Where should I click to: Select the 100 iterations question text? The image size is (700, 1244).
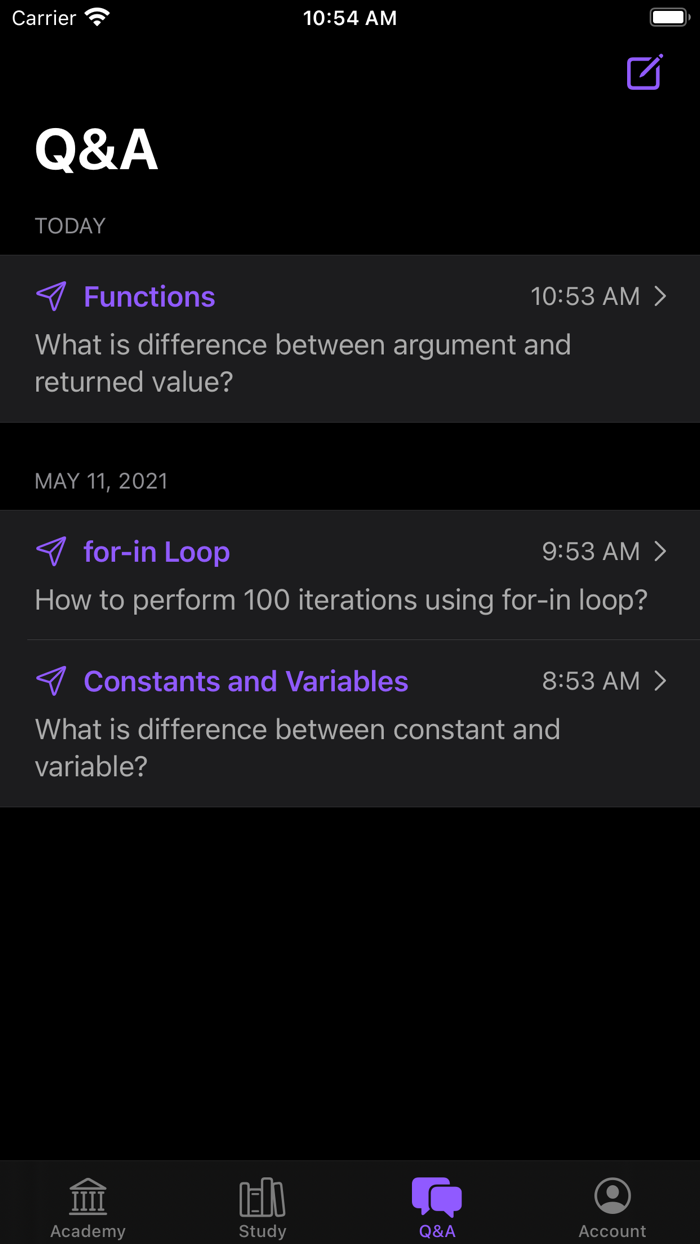pyautogui.click(x=341, y=600)
